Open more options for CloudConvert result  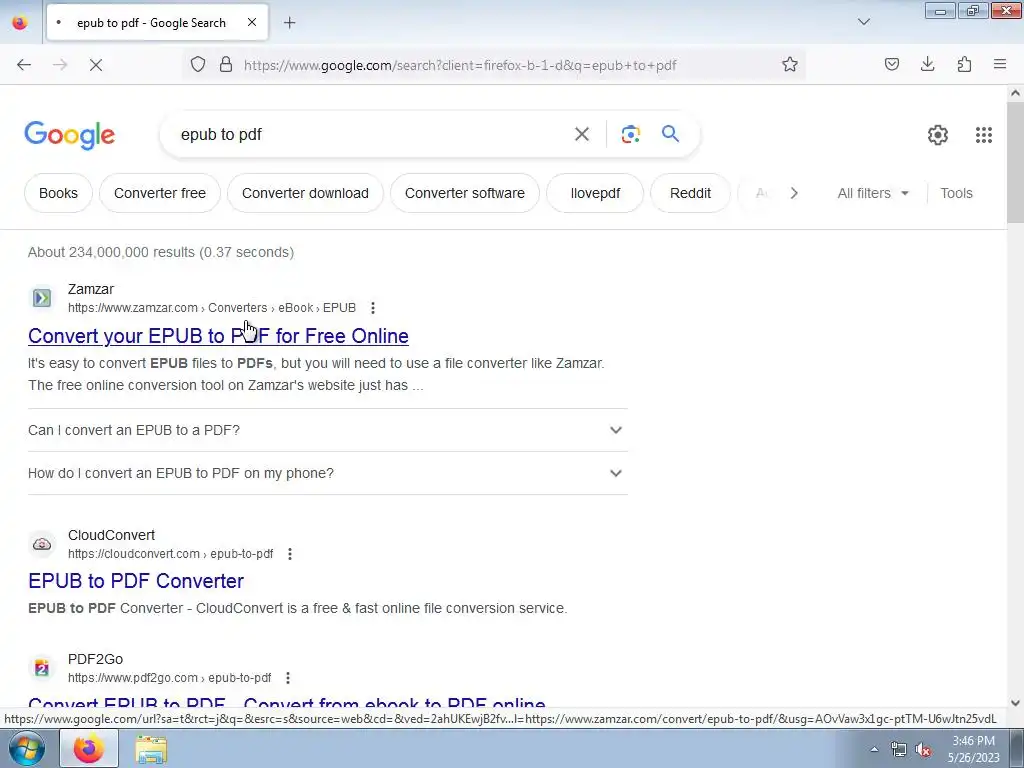(290, 554)
